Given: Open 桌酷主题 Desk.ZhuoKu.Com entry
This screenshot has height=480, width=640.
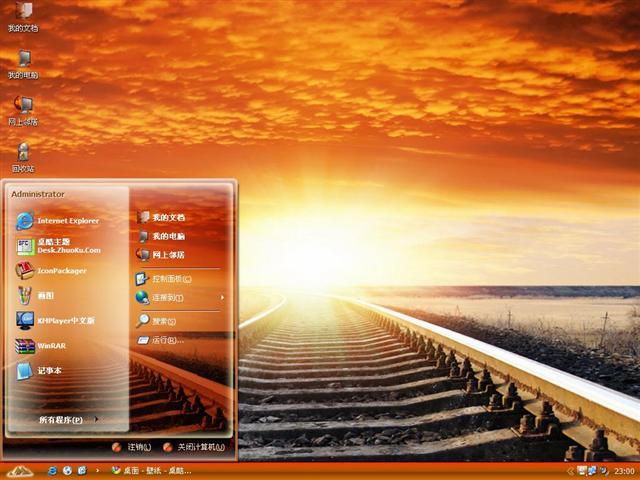Looking at the screenshot, I should coord(58,246).
